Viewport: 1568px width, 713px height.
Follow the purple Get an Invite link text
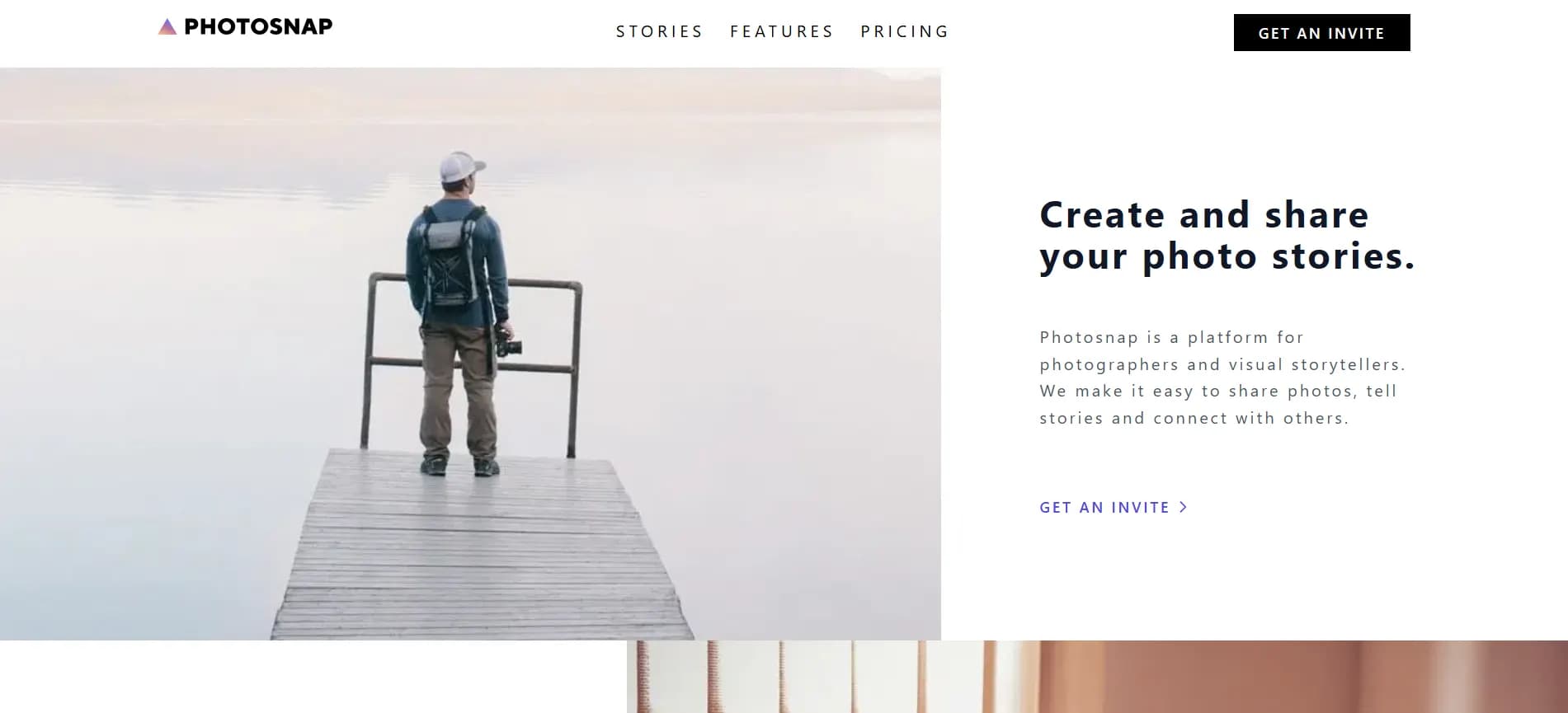coord(1104,508)
